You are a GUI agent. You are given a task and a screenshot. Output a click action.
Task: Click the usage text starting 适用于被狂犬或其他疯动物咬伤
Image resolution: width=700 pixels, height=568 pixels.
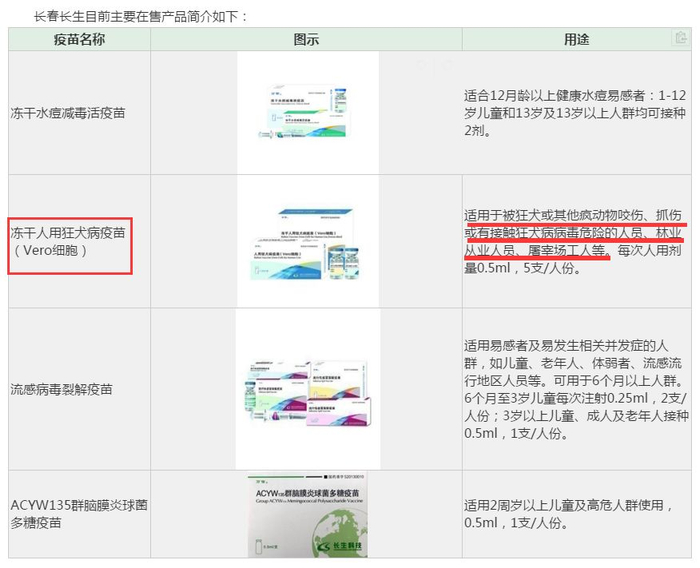574,242
